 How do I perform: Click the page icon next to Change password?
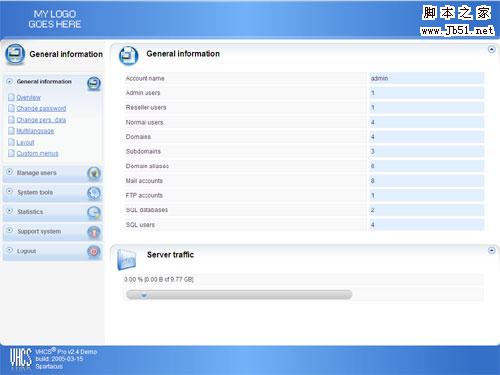(11, 108)
